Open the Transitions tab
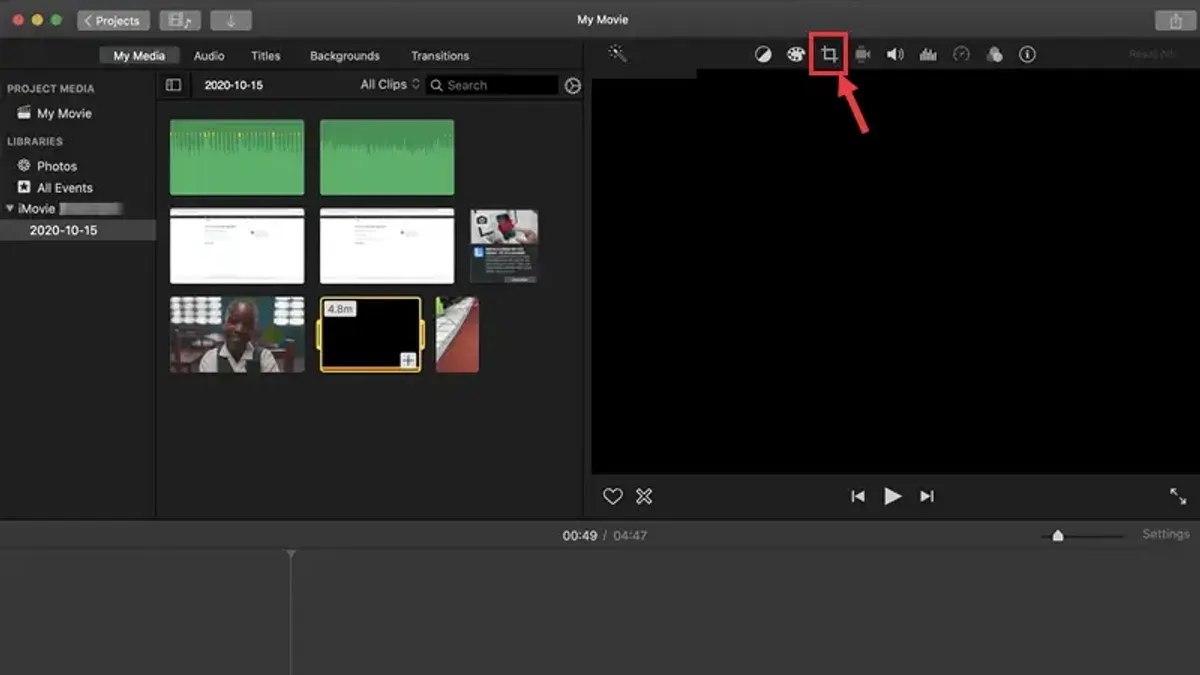The image size is (1200, 675). 440,56
